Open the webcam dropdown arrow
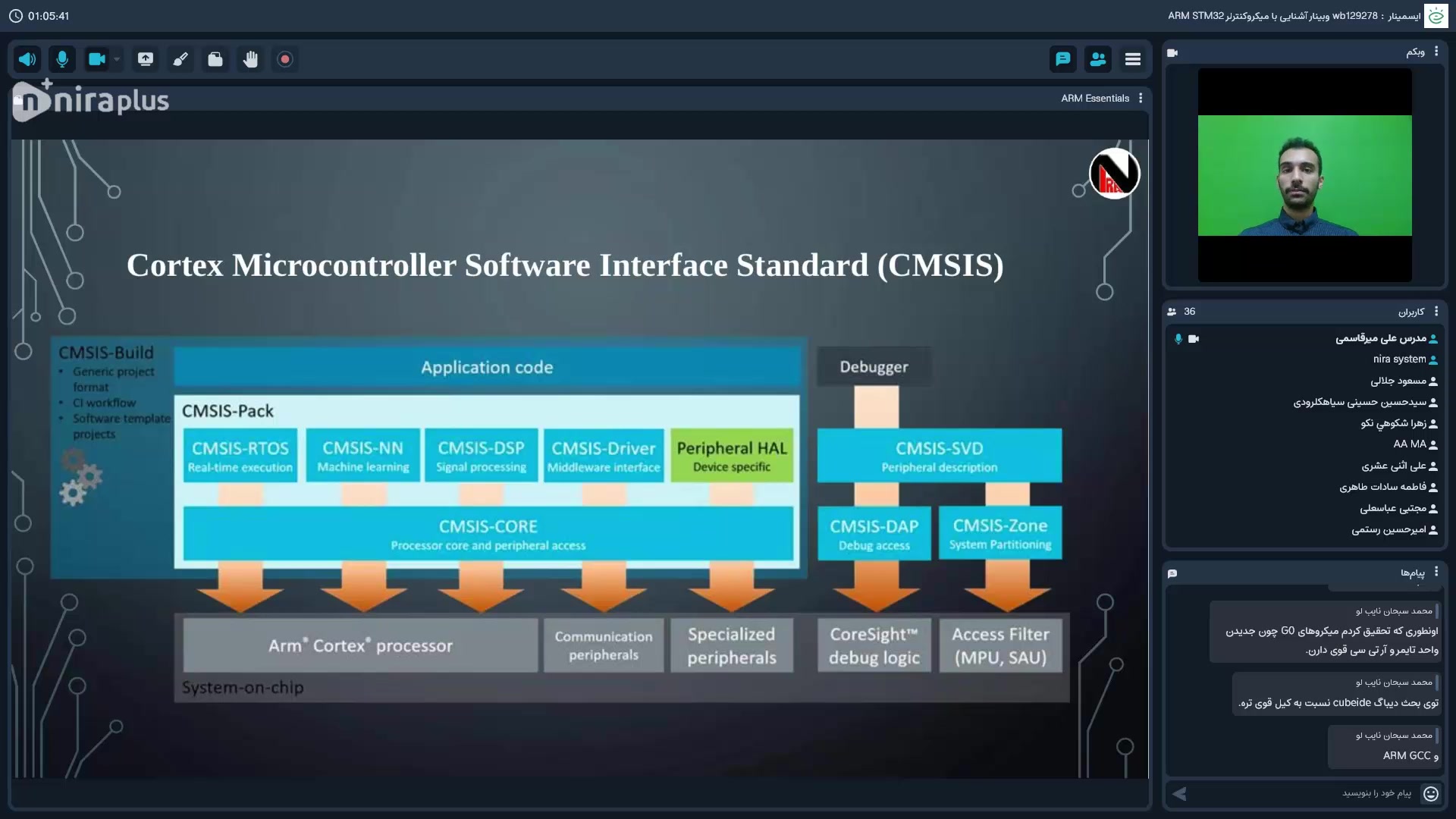The height and width of the screenshot is (819, 1456). (x=117, y=59)
